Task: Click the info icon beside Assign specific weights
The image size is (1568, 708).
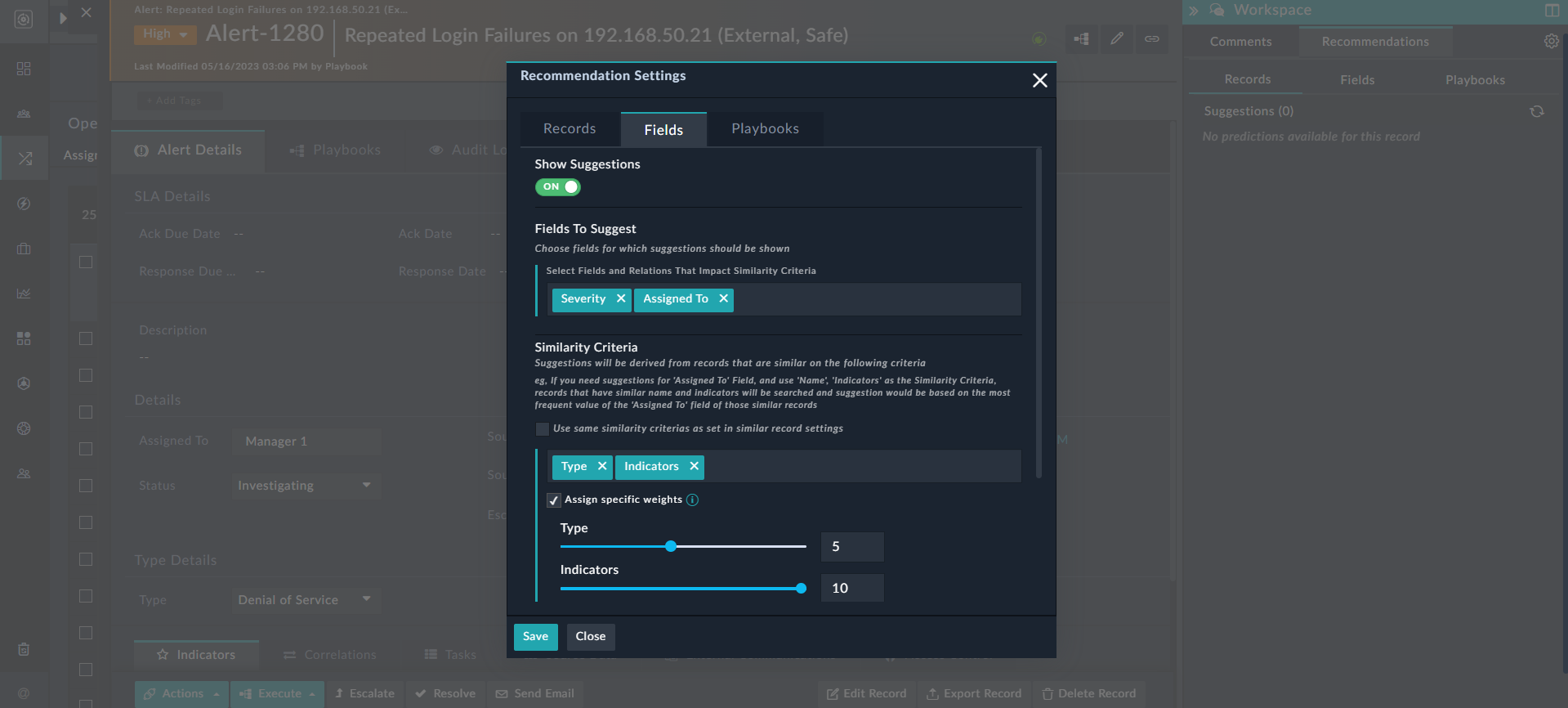Action: click(692, 500)
